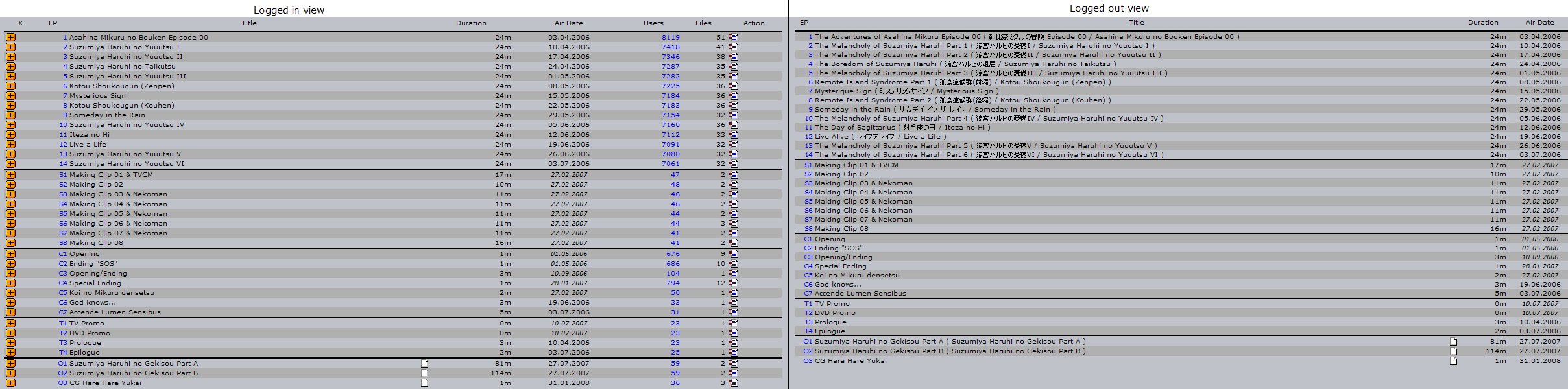
Task: Open episode number 9 link in logged out view
Action: [810, 110]
